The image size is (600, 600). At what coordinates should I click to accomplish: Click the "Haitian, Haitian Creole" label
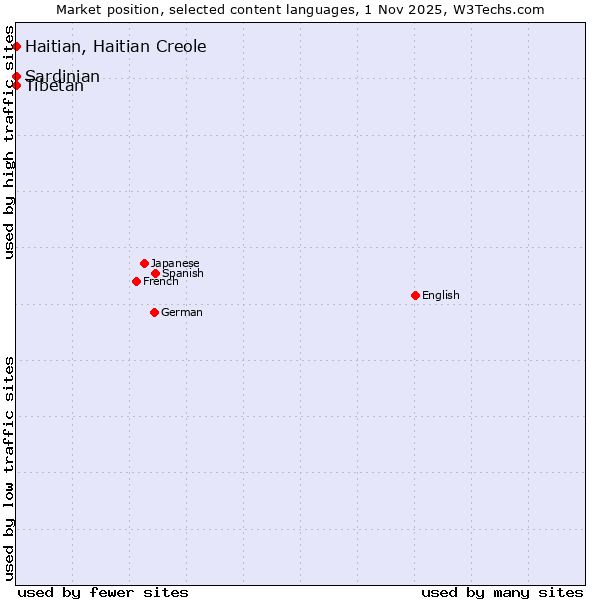[115, 47]
